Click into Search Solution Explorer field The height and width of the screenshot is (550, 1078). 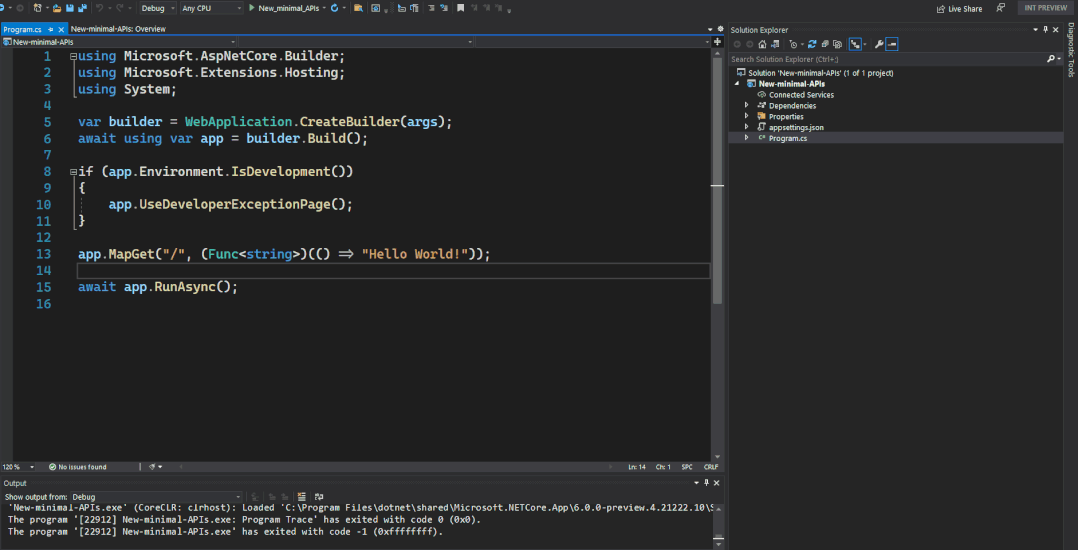887,59
